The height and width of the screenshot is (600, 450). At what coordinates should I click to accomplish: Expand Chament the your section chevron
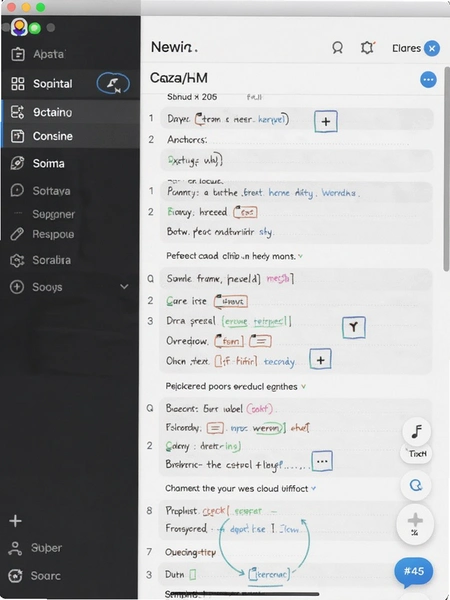pyautogui.click(x=313, y=488)
